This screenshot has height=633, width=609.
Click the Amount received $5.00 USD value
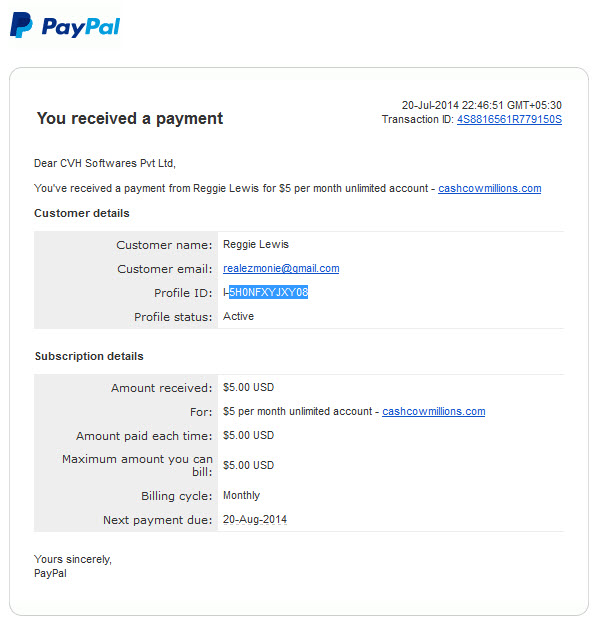click(x=248, y=387)
